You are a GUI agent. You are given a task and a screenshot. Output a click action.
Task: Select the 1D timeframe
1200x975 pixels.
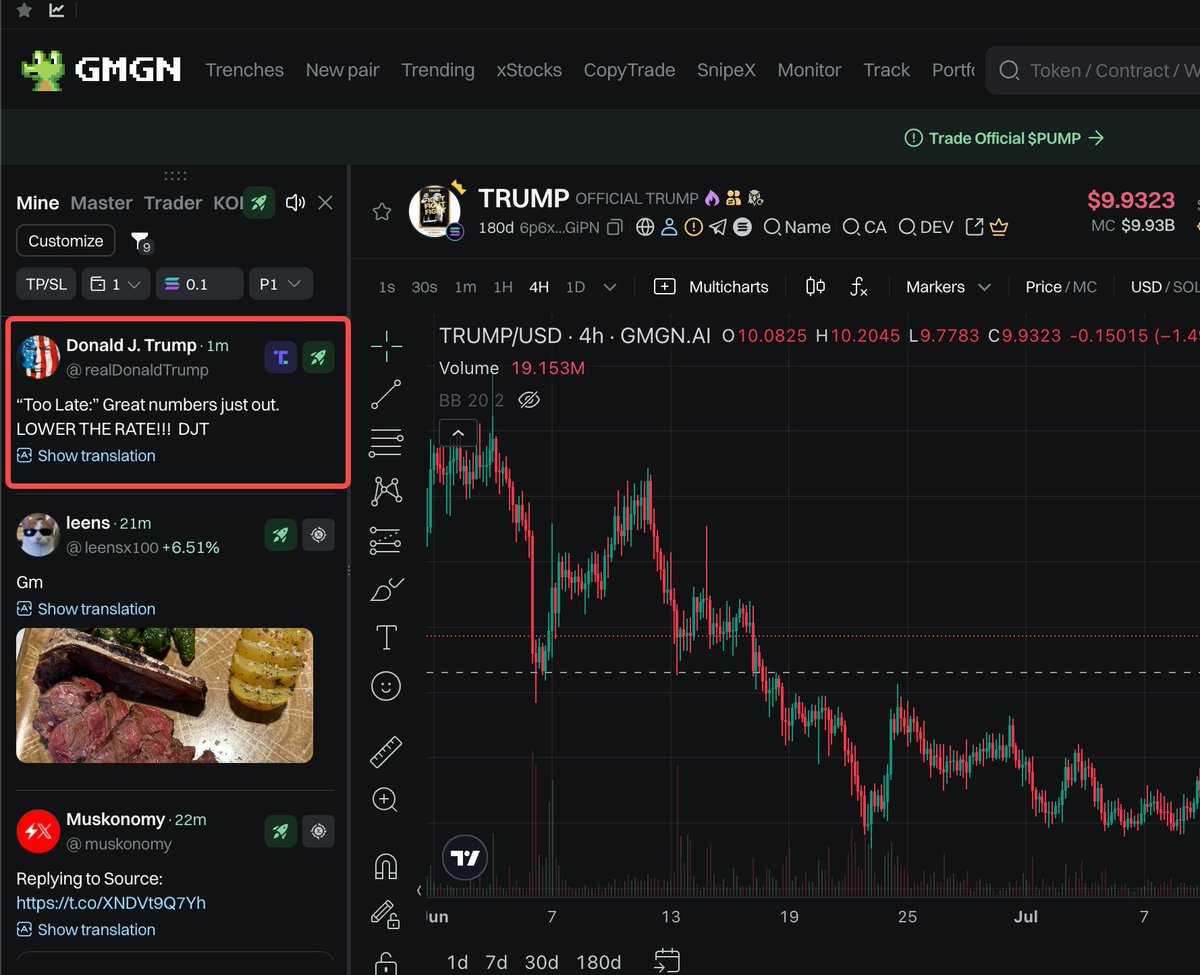click(575, 287)
